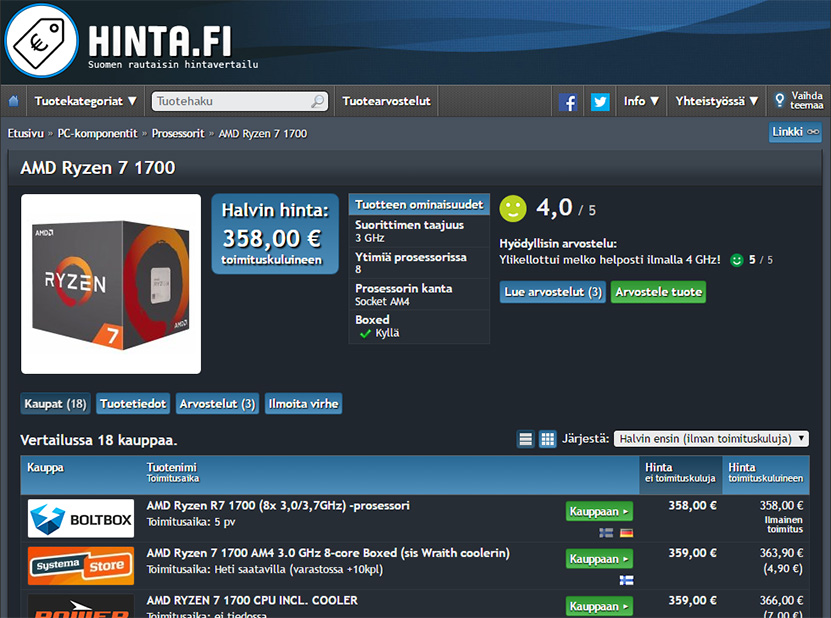Click the AMD Ryzen 7 1700 breadcrumb
This screenshot has width=831, height=618.
pos(263,134)
